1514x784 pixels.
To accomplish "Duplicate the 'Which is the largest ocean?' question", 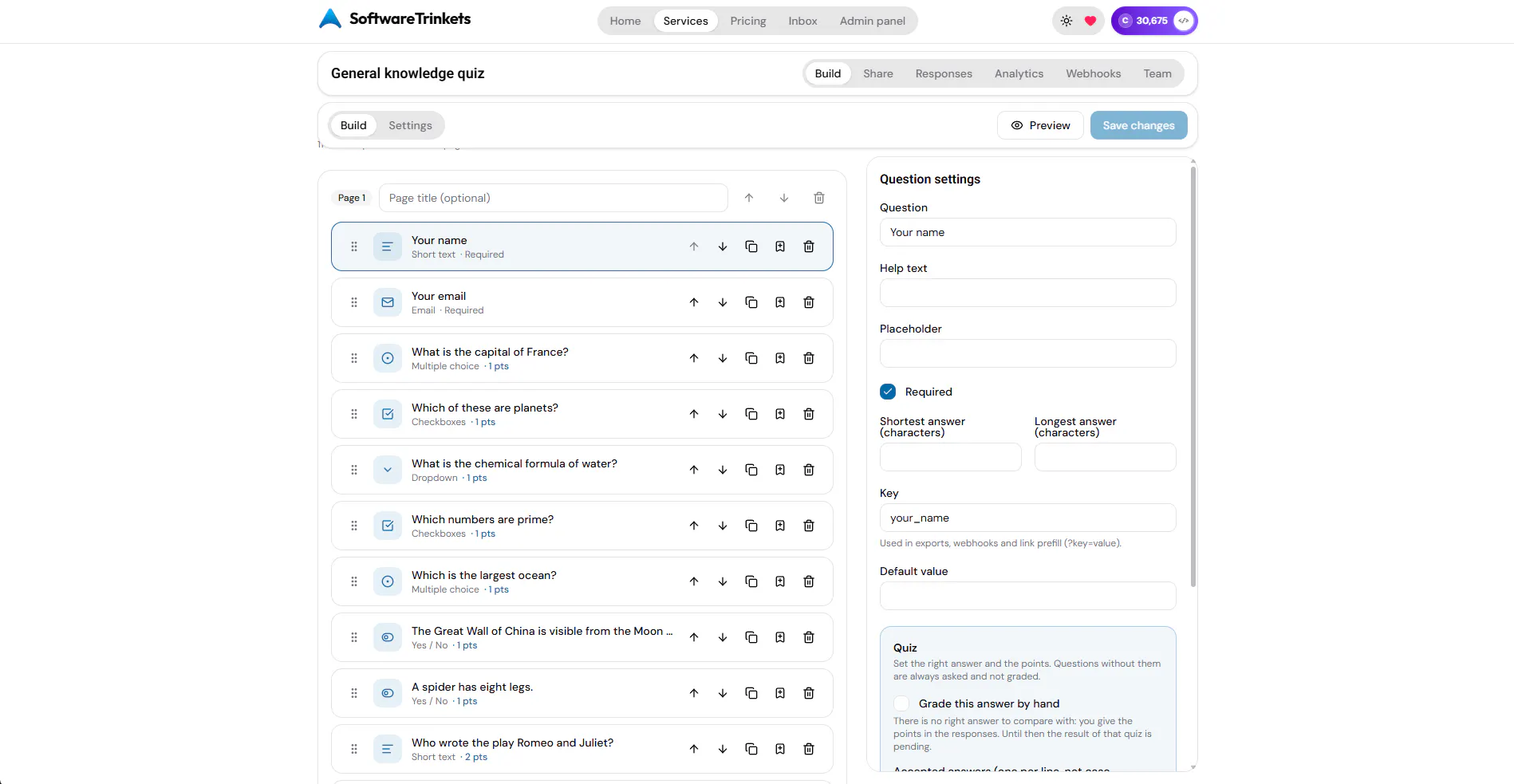I will tap(751, 581).
